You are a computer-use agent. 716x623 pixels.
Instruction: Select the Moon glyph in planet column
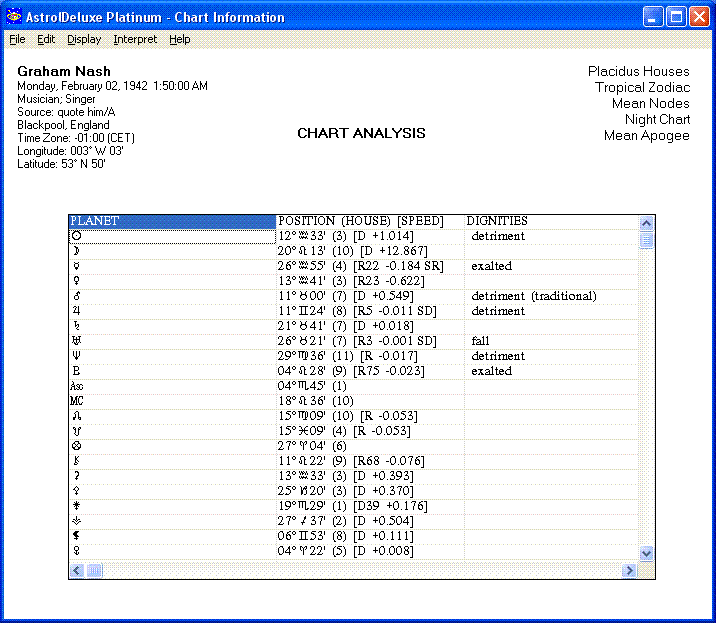pyautogui.click(x=76, y=251)
